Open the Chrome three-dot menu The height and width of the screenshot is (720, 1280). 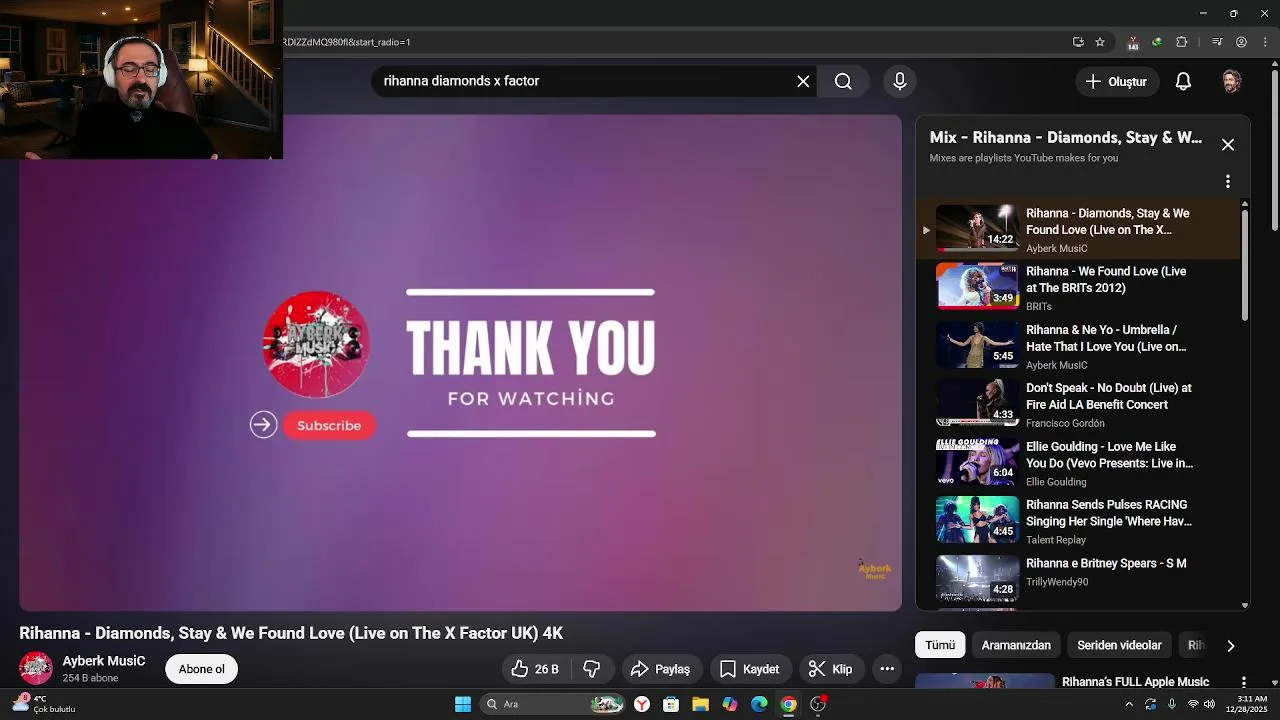(x=1264, y=42)
